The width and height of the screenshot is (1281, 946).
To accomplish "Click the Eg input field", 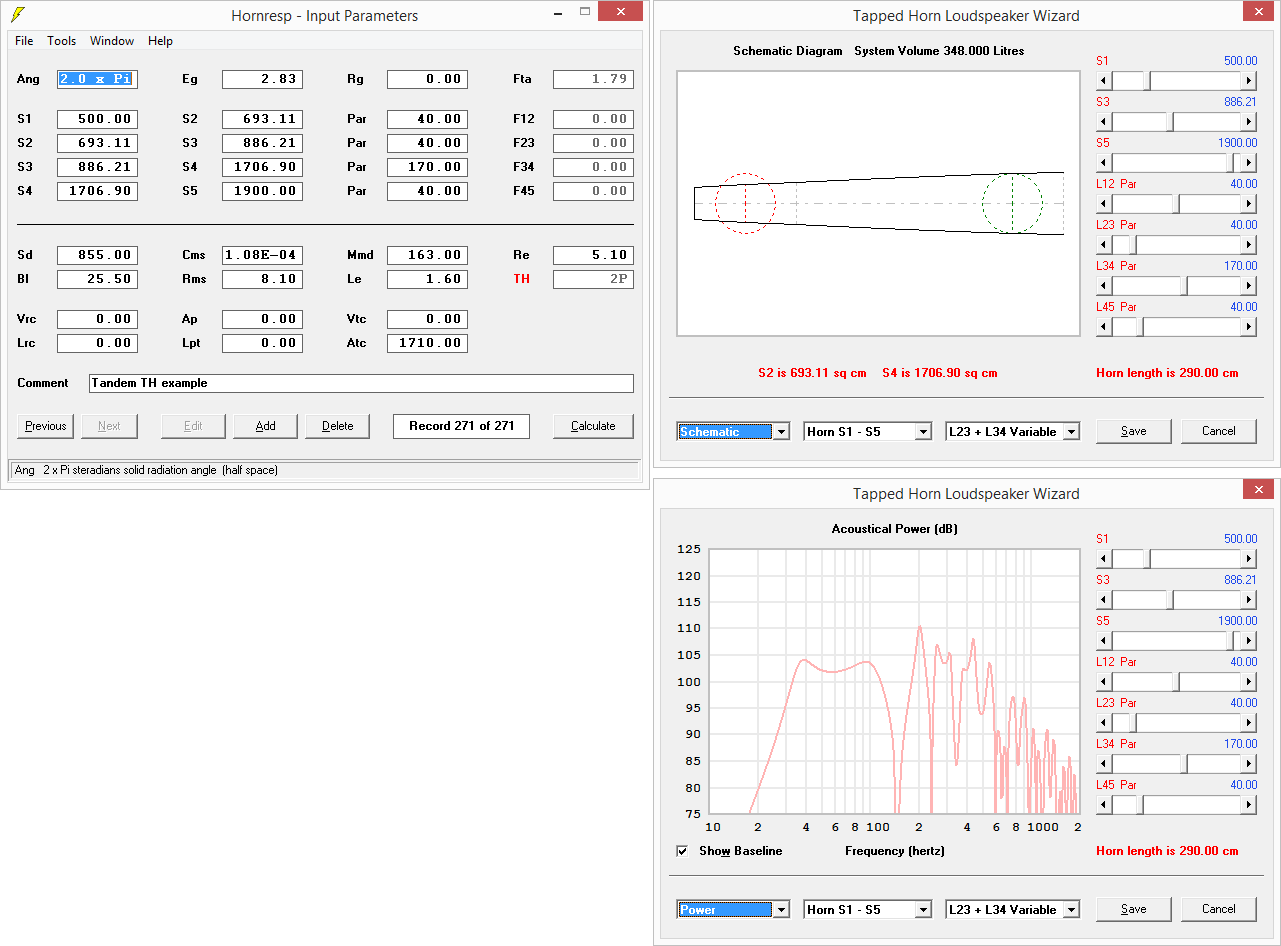I will click(x=262, y=79).
